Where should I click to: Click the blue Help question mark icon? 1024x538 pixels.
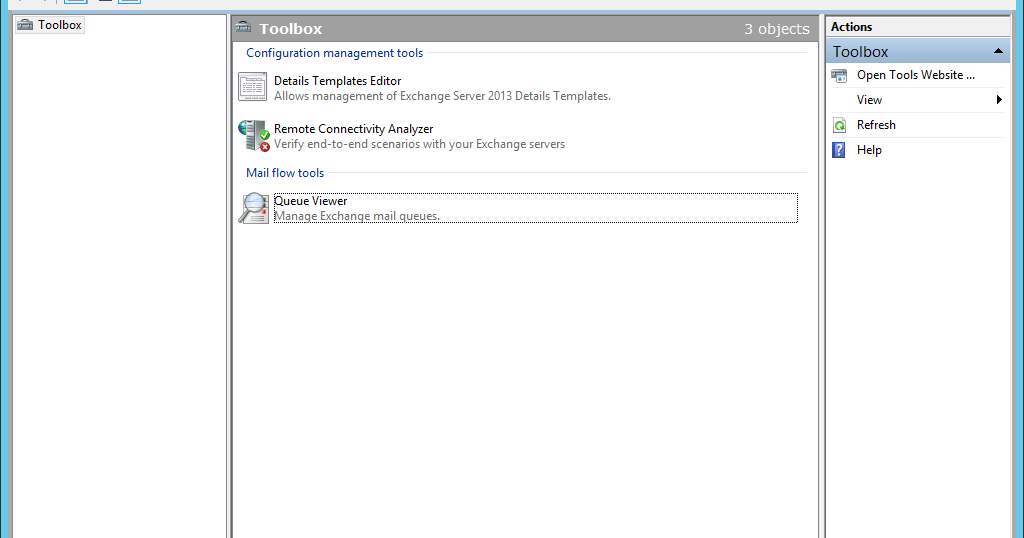(839, 150)
